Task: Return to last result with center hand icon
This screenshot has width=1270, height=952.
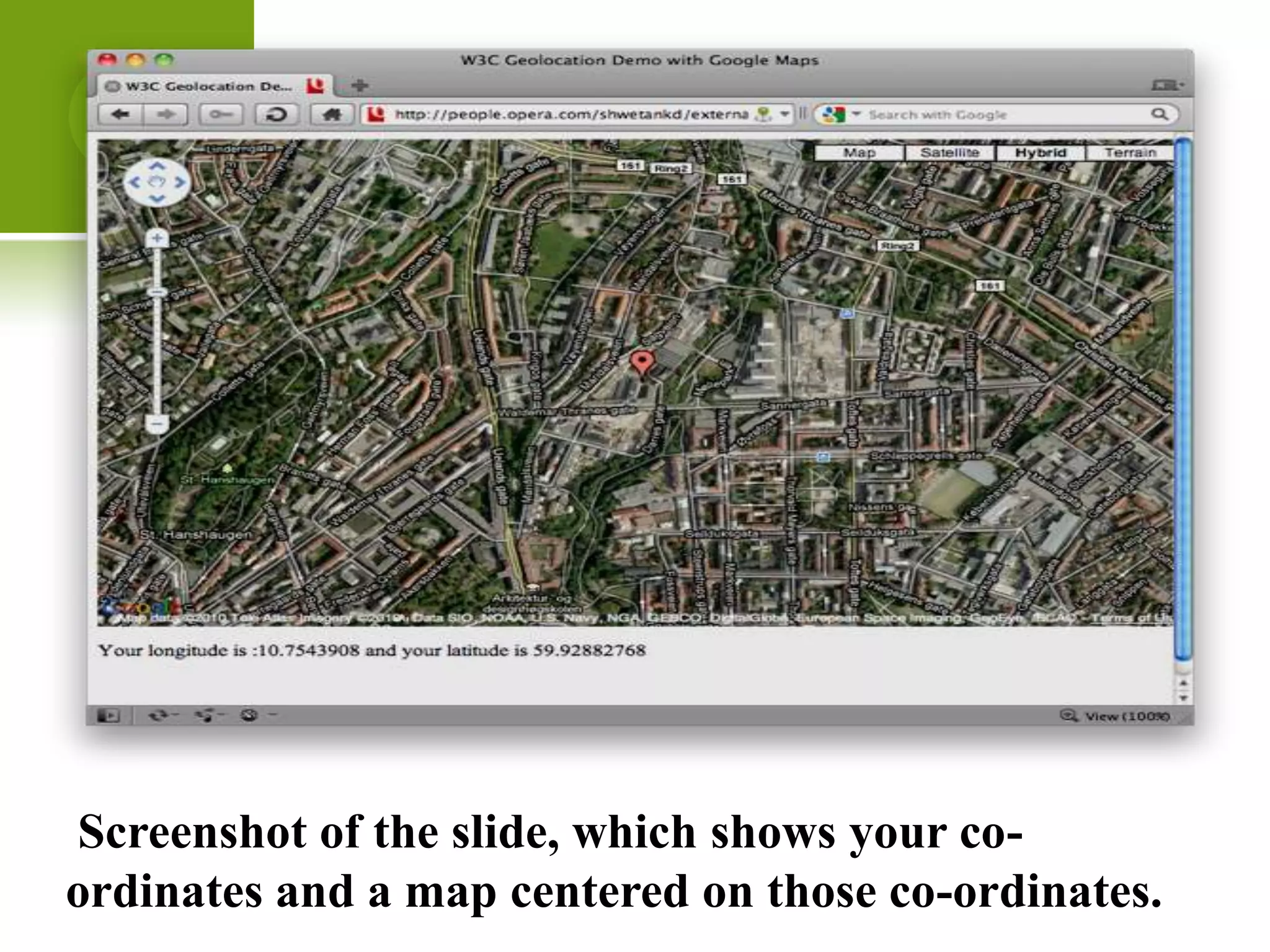Action: (x=157, y=182)
